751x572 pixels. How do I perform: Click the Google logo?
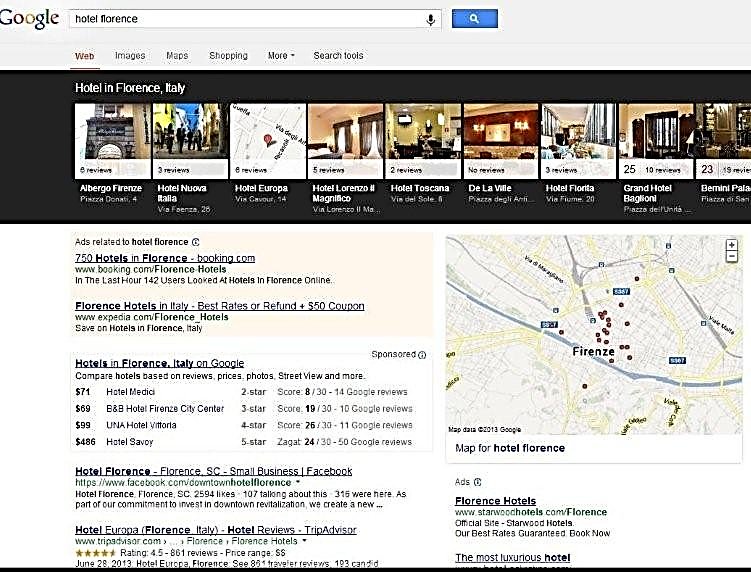point(30,18)
